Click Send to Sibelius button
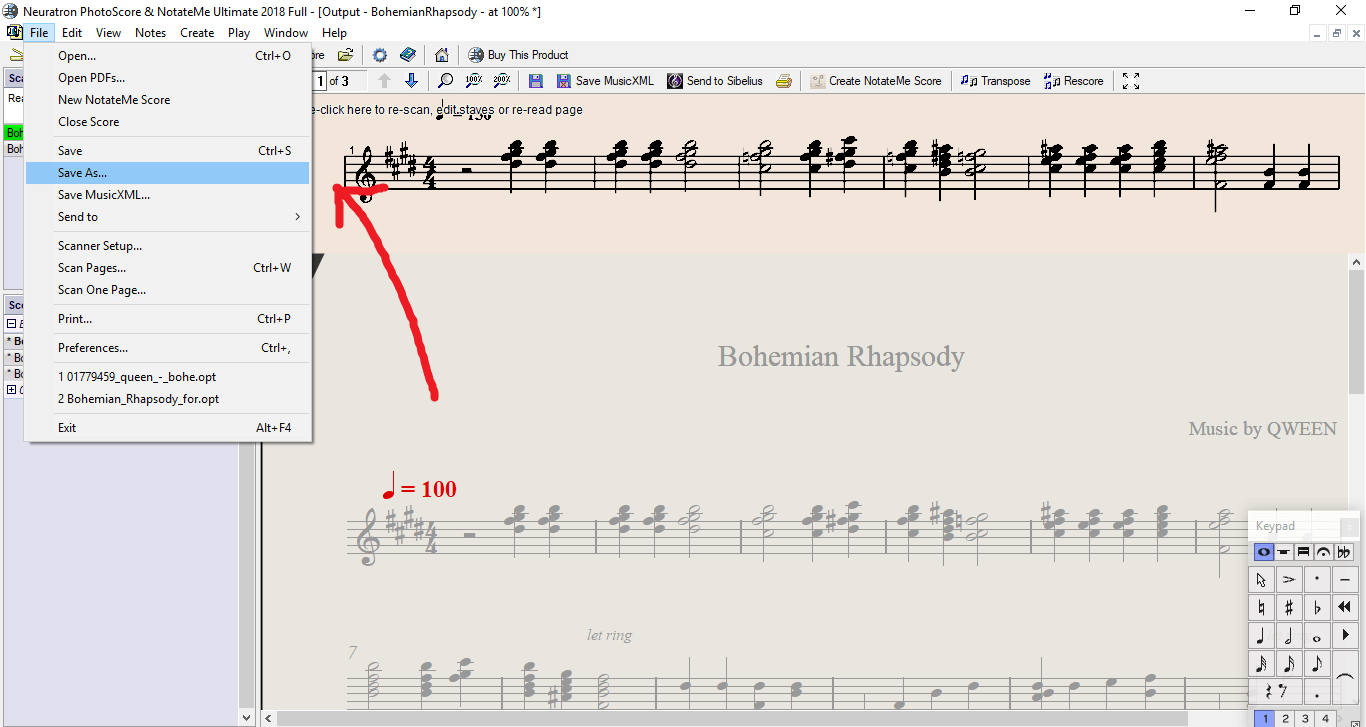The height and width of the screenshot is (727, 1366). point(715,81)
